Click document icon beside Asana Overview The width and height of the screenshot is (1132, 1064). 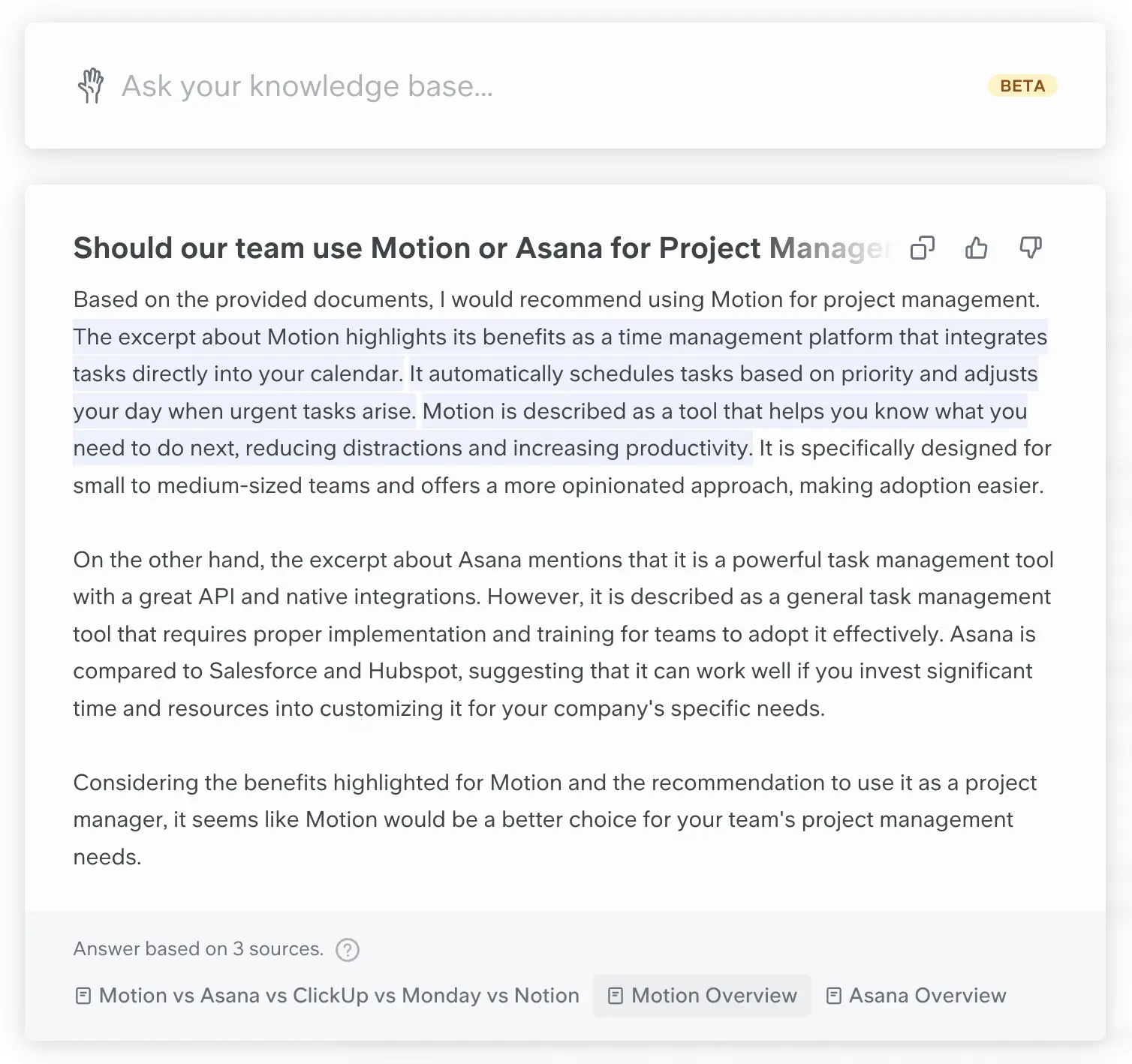coord(833,996)
